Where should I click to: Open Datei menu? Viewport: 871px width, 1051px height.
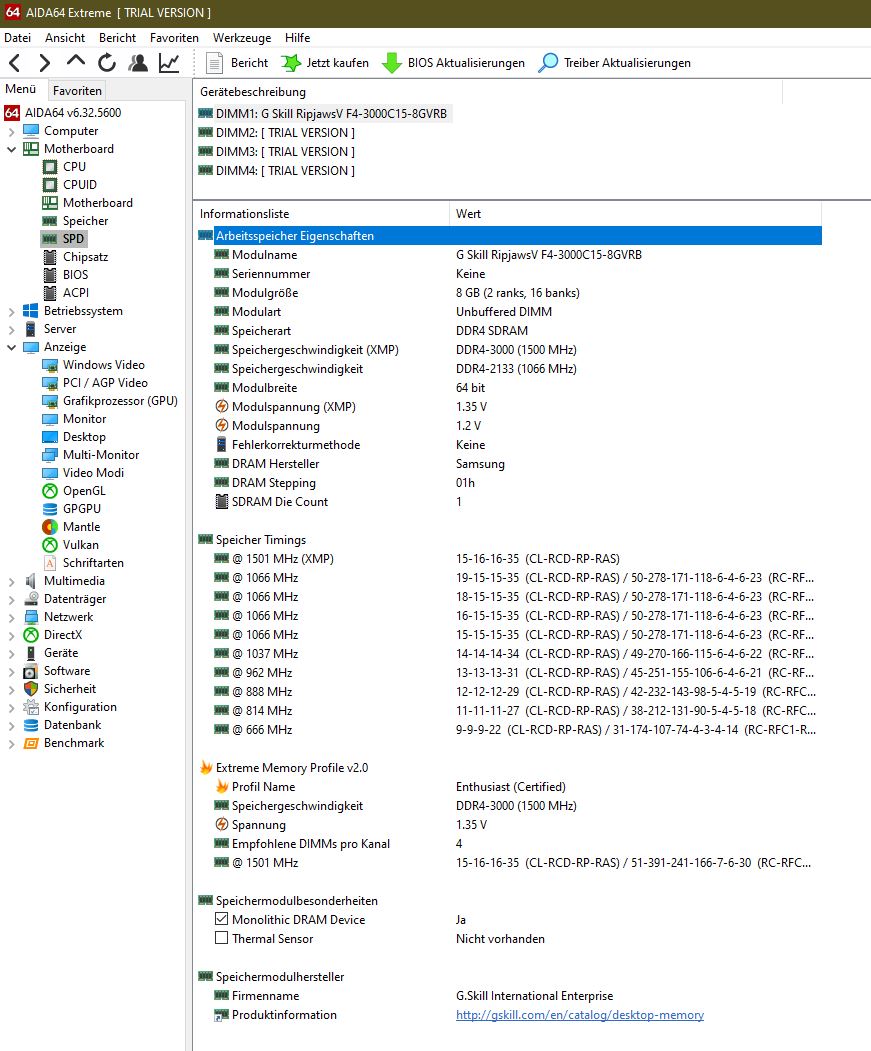[17, 38]
